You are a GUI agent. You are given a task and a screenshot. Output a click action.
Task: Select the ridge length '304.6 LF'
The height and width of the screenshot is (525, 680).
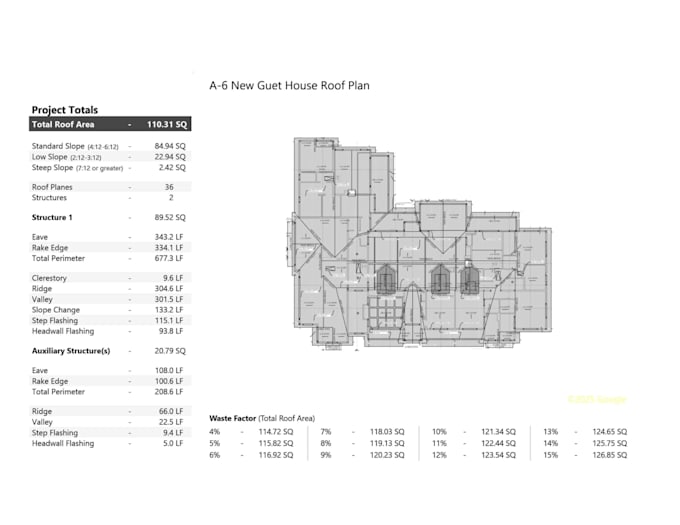point(169,289)
